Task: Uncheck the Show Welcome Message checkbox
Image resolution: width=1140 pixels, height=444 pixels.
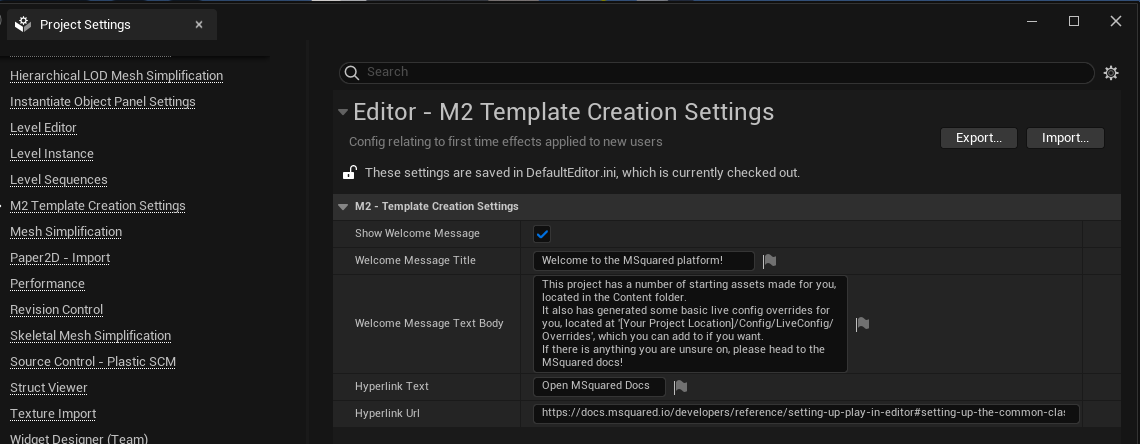Action: [542, 234]
